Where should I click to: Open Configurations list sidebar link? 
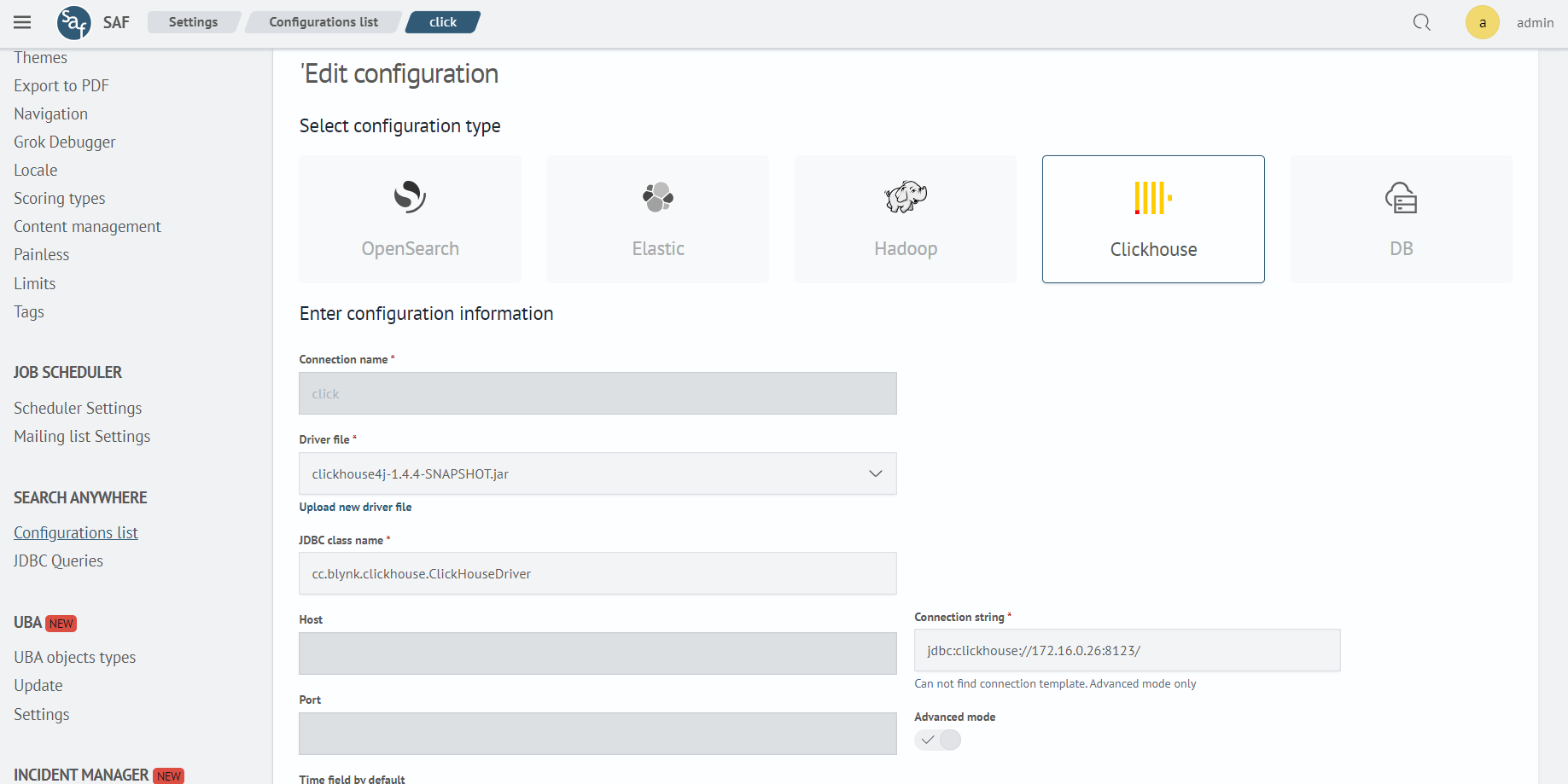pos(75,533)
